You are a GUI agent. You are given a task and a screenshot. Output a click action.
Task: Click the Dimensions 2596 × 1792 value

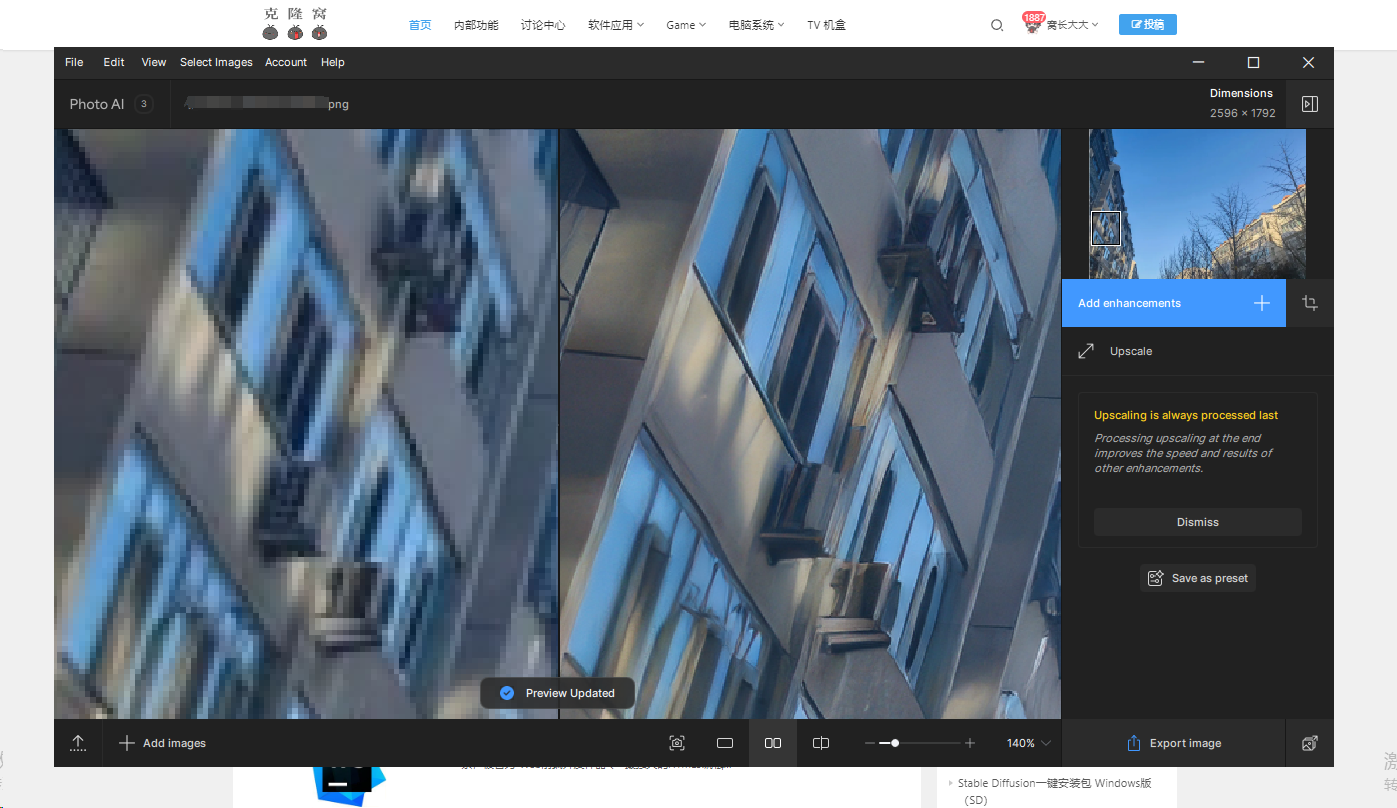[1242, 113]
